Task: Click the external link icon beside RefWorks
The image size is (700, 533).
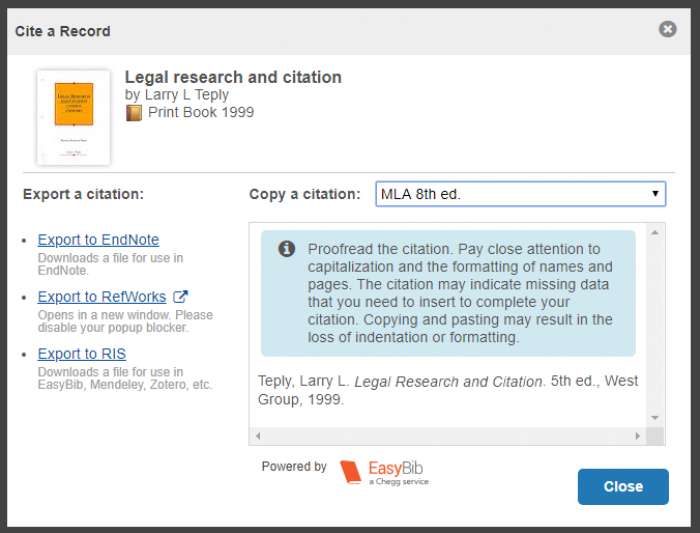Action: click(x=180, y=297)
